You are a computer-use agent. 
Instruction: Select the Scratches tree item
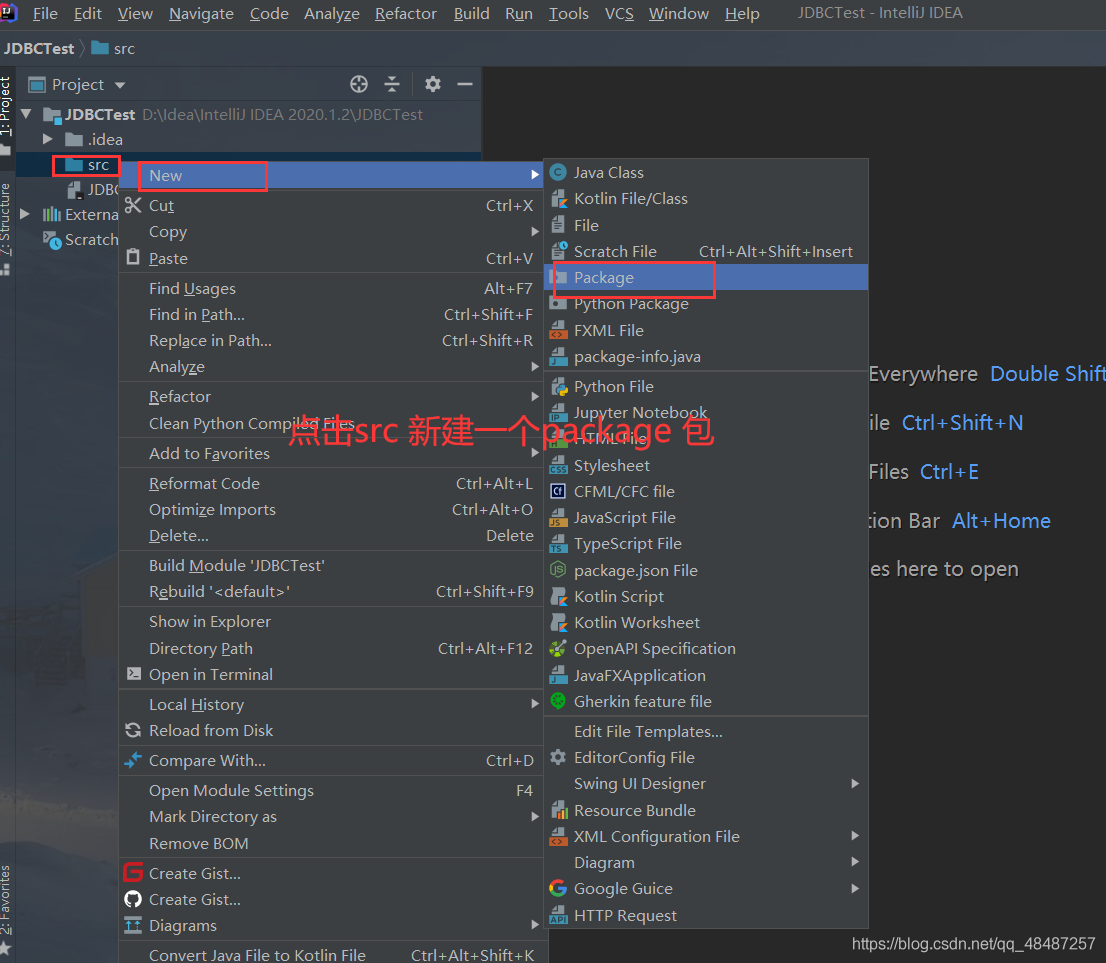(x=80, y=240)
